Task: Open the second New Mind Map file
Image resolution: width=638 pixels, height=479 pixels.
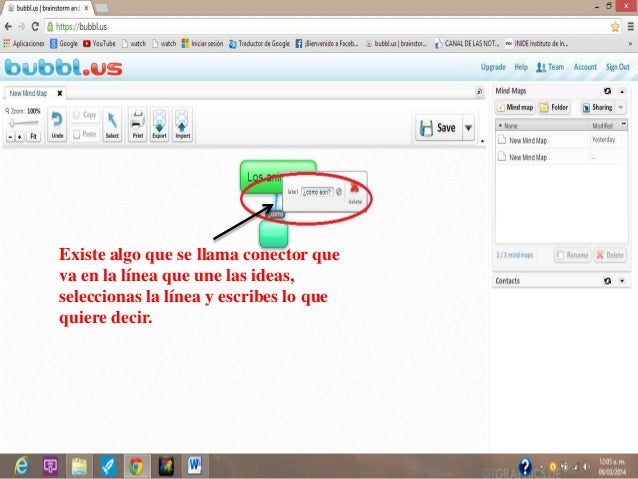Action: point(560,157)
